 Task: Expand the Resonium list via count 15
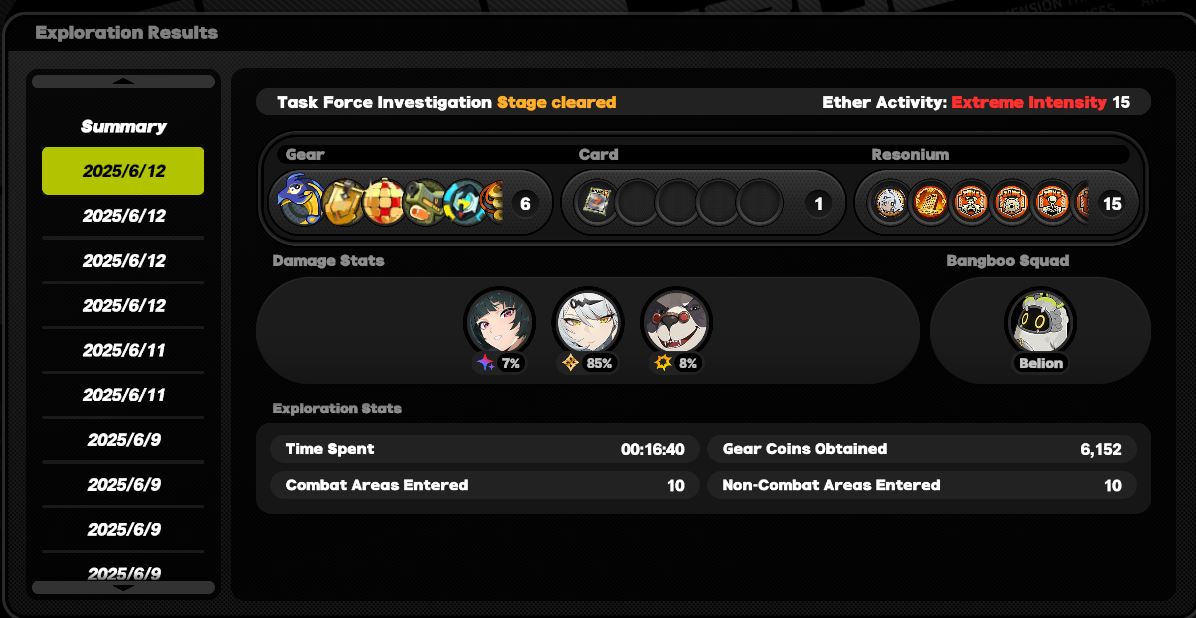[1112, 204]
